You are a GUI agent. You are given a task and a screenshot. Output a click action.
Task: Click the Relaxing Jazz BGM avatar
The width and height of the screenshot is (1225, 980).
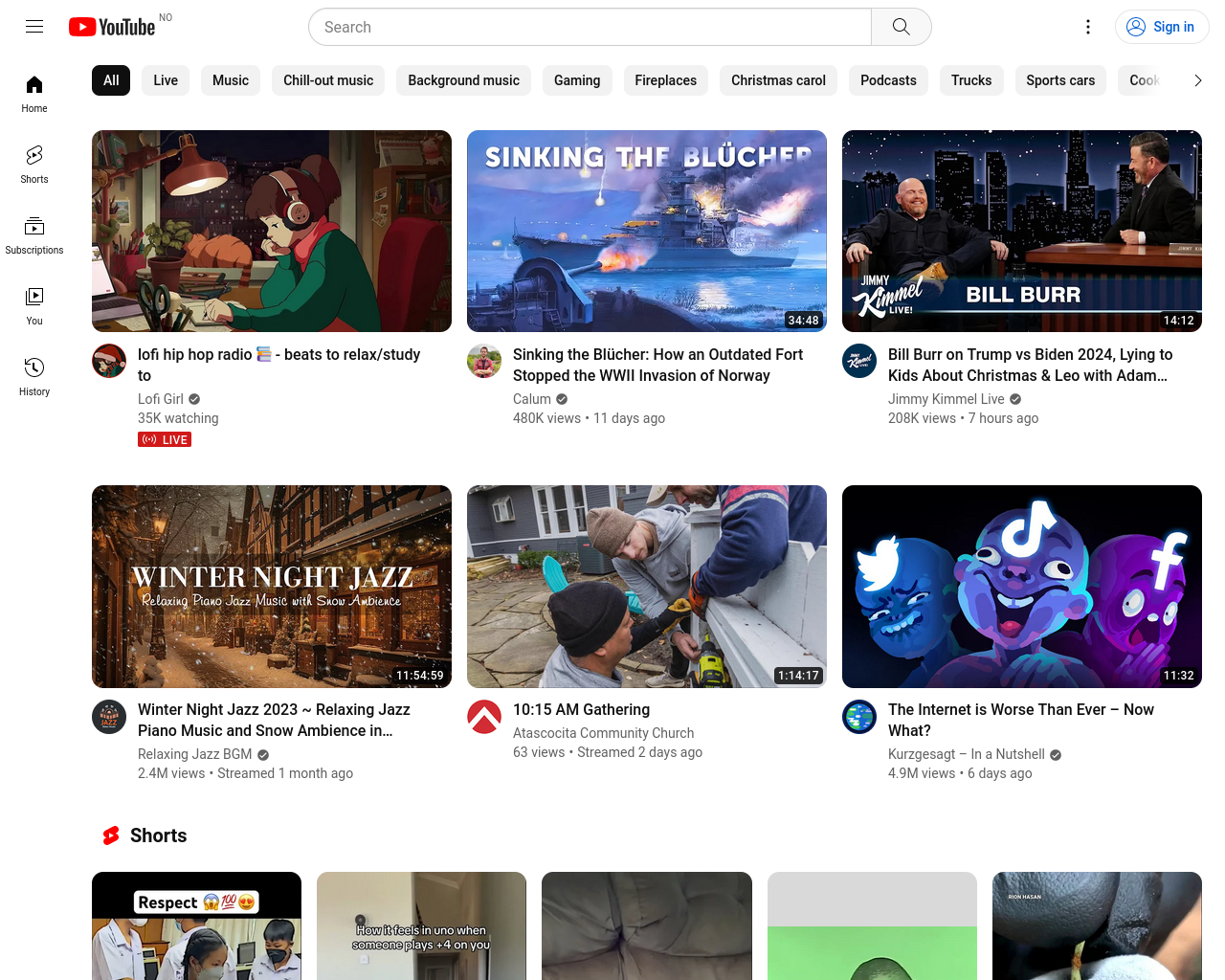tap(109, 717)
